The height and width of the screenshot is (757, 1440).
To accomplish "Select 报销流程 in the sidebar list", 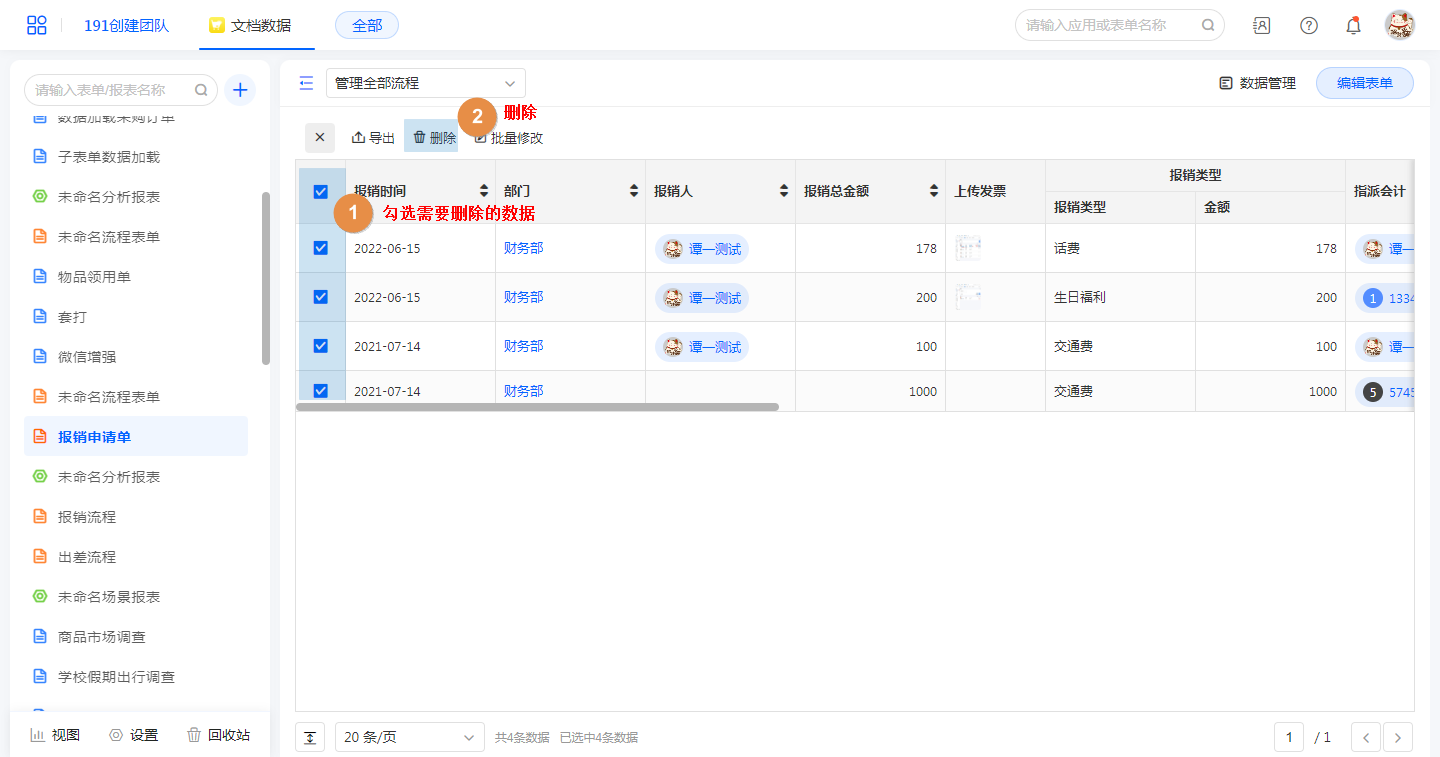I will tap(87, 517).
